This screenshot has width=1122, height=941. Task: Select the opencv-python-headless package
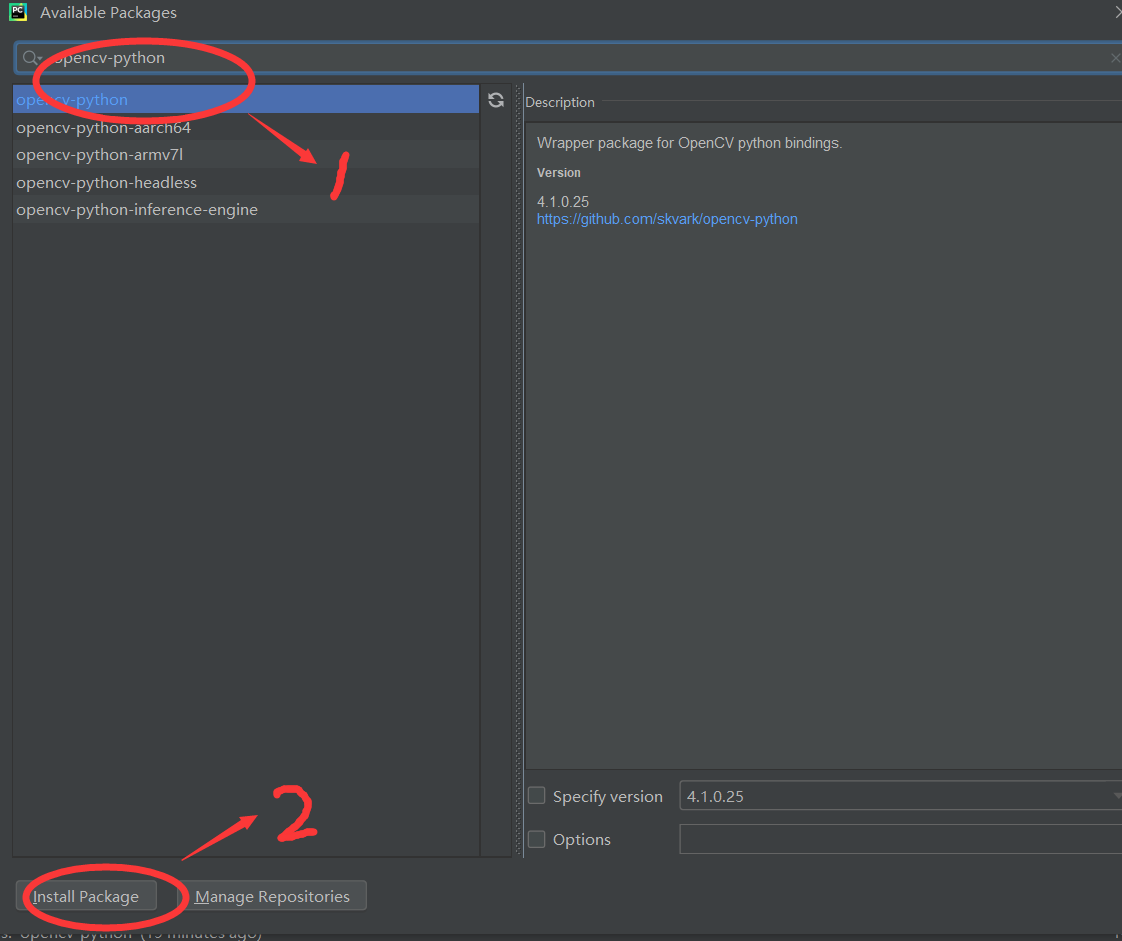(x=105, y=182)
